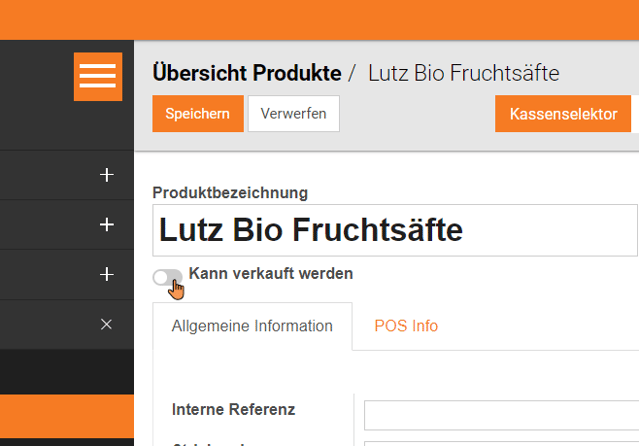Open the orange hamburger menu
The height and width of the screenshot is (446, 639).
coord(97,76)
